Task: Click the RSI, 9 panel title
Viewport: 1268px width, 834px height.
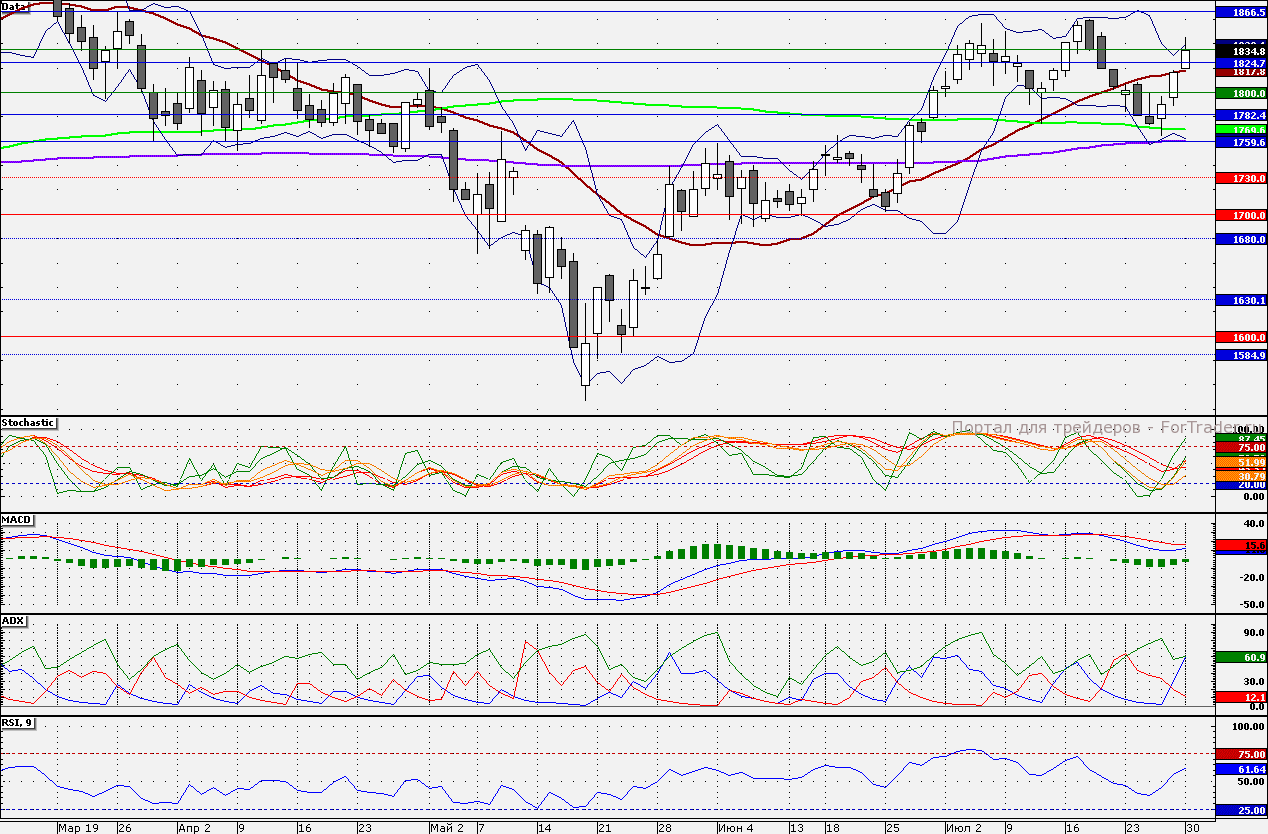Action: (x=19, y=721)
